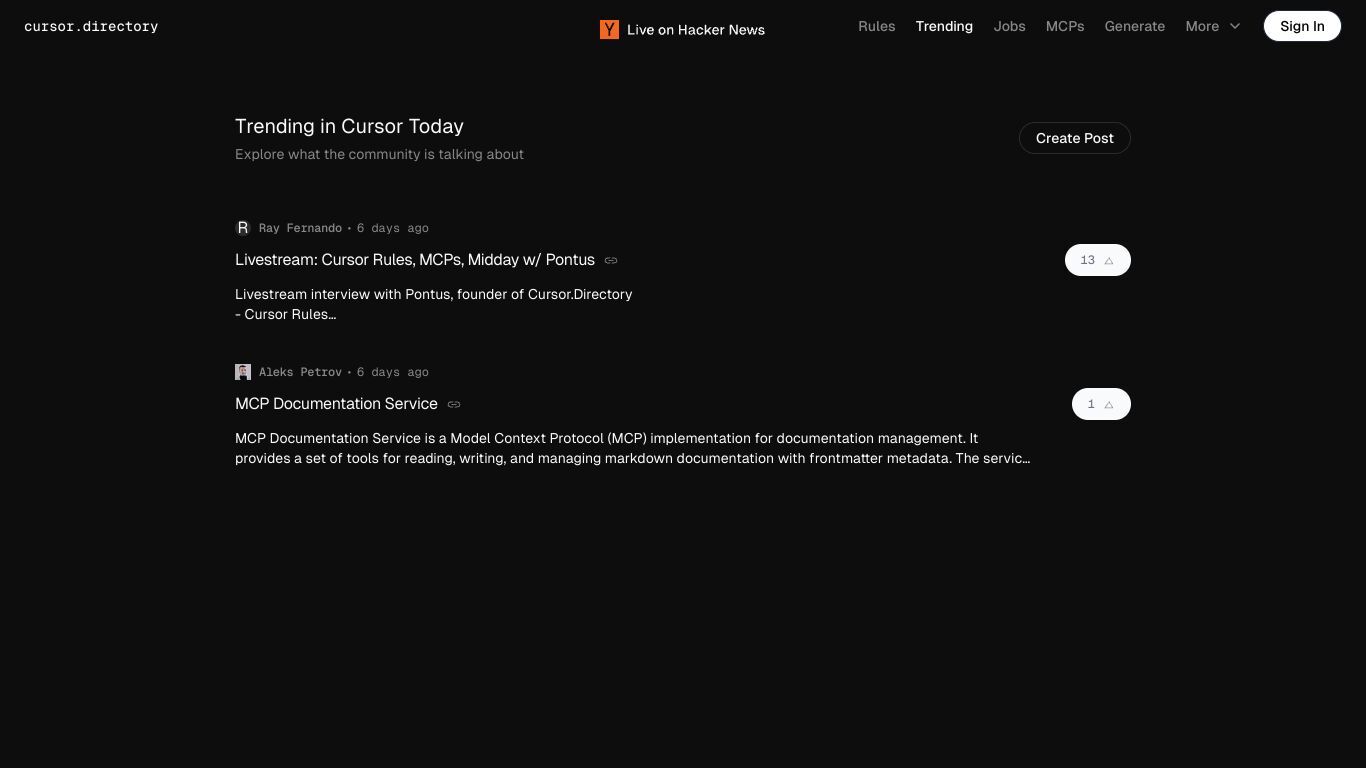Expand the More menu chevron
The image size is (1366, 768).
tap(1235, 26)
